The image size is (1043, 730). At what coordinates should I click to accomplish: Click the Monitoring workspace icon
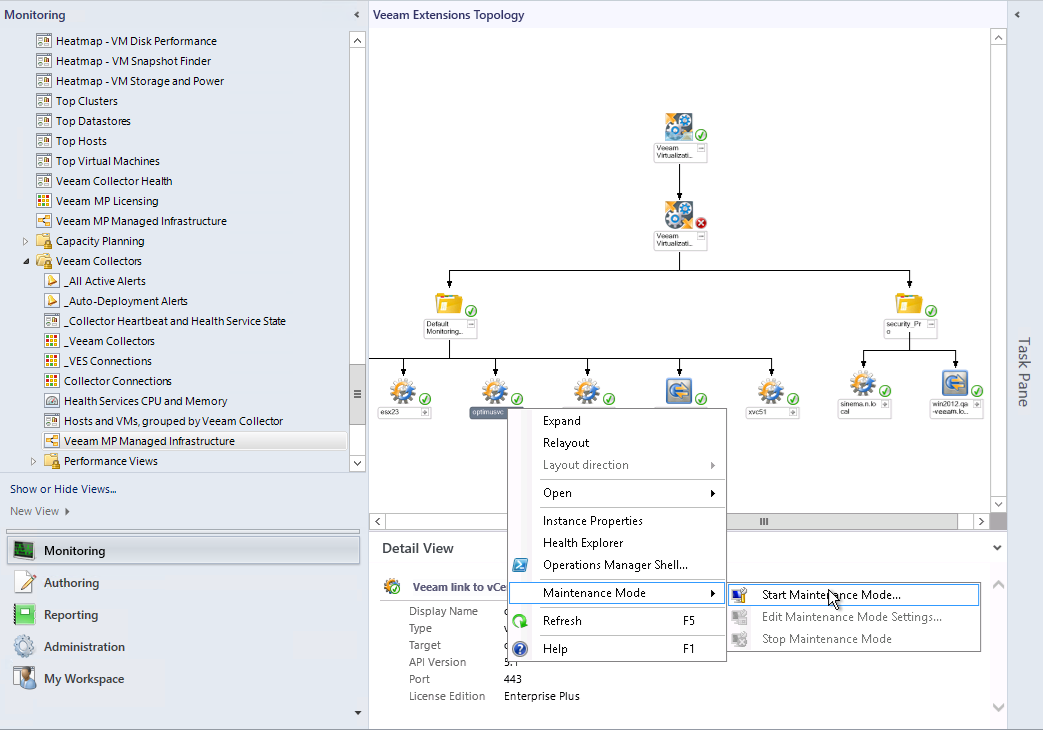click(25, 550)
